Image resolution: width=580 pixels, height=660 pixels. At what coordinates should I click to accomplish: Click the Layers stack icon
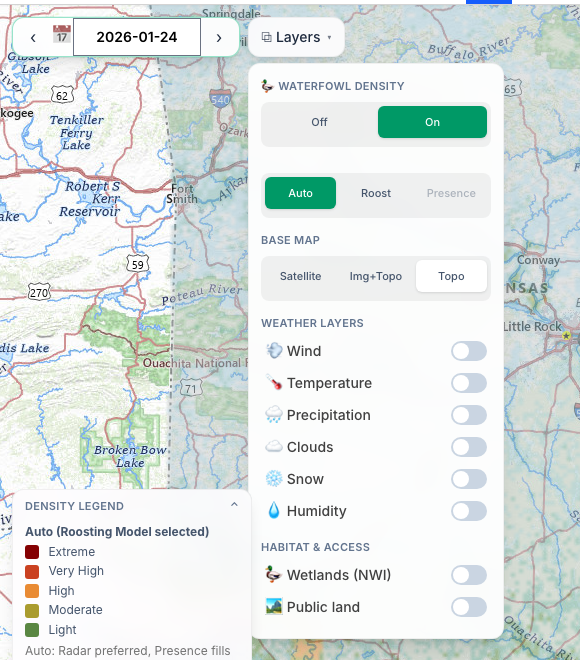coord(266,37)
